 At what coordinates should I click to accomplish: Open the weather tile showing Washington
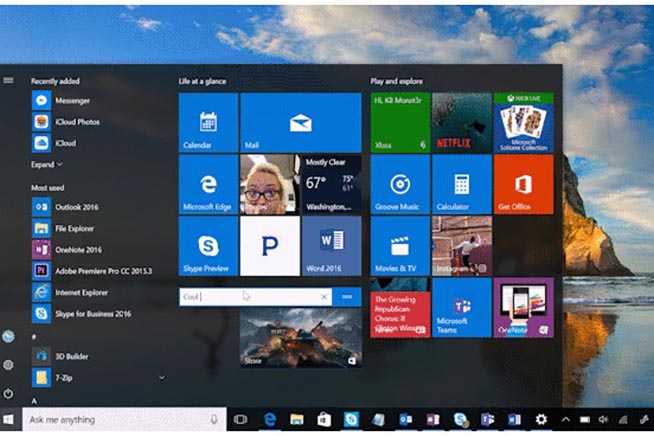332,184
